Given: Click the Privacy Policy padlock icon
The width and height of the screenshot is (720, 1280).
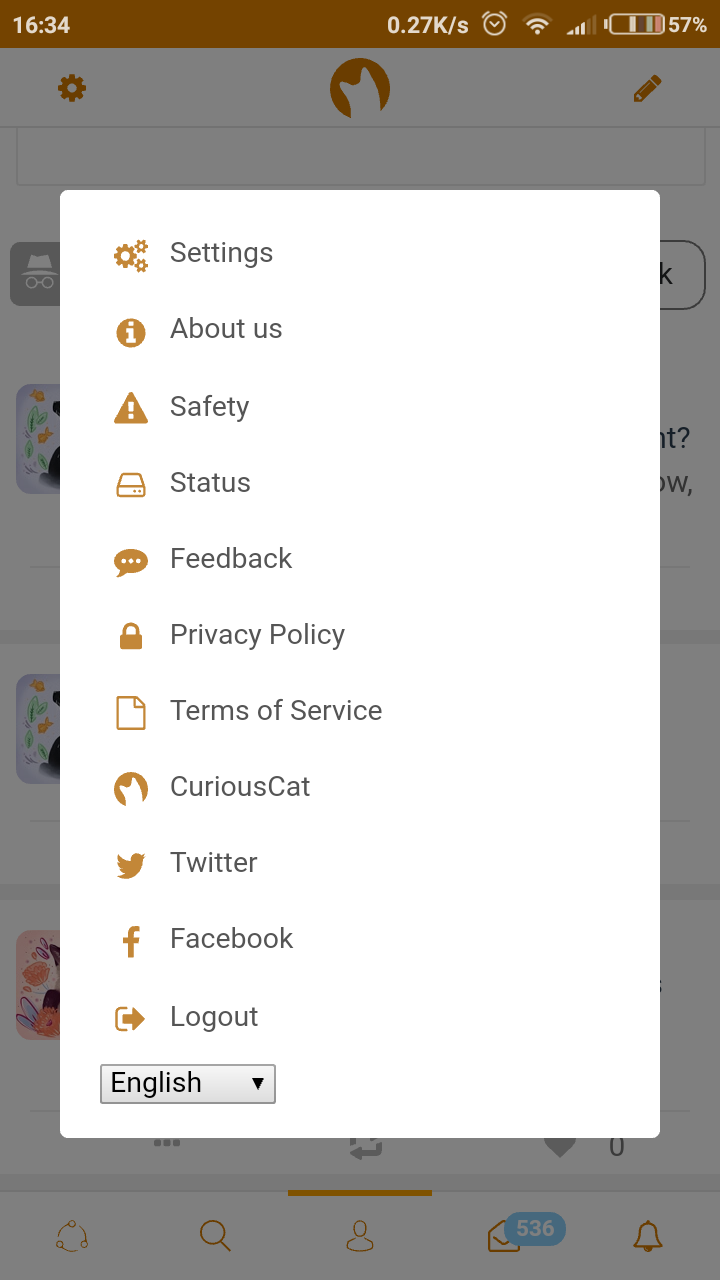Looking at the screenshot, I should click(131, 636).
